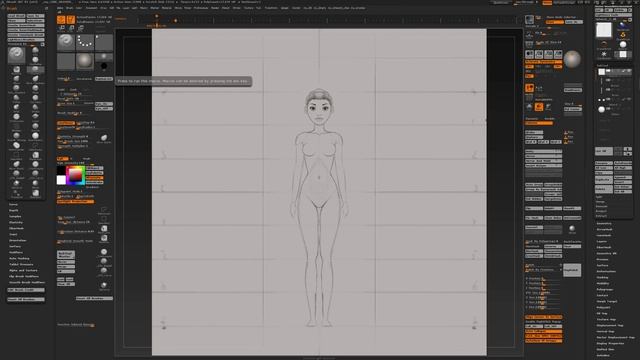The height and width of the screenshot is (360, 640).
Task: Pick a hue in the color picker square
Action: pos(76,176)
